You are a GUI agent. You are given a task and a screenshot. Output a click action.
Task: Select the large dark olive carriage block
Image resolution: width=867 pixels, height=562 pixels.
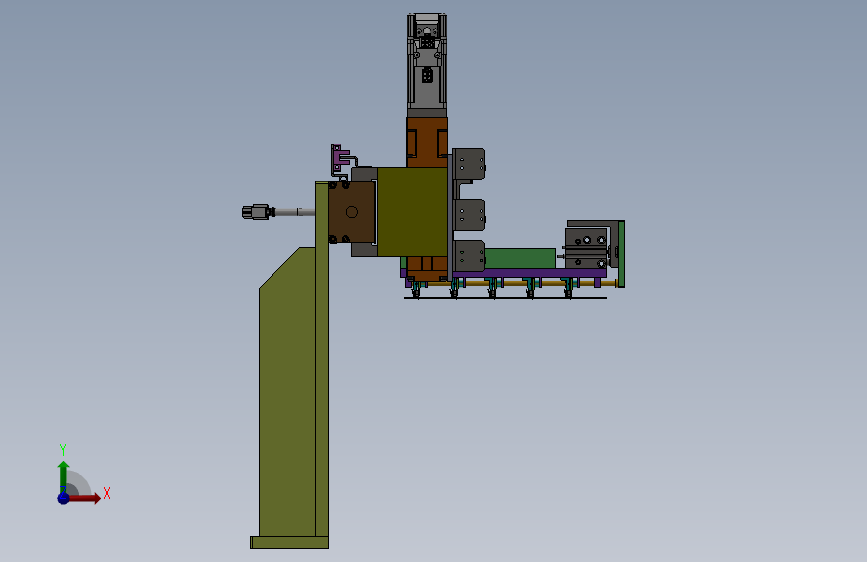click(x=412, y=212)
